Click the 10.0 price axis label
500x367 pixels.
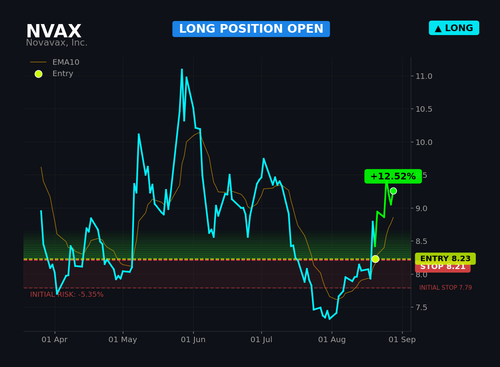(x=424, y=142)
